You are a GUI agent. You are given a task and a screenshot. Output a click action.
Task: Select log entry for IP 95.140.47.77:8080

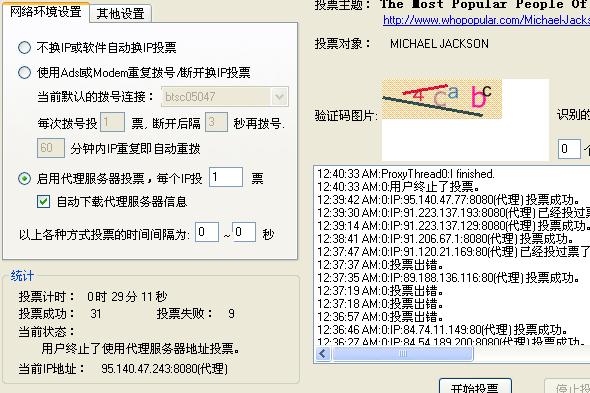(x=448, y=200)
